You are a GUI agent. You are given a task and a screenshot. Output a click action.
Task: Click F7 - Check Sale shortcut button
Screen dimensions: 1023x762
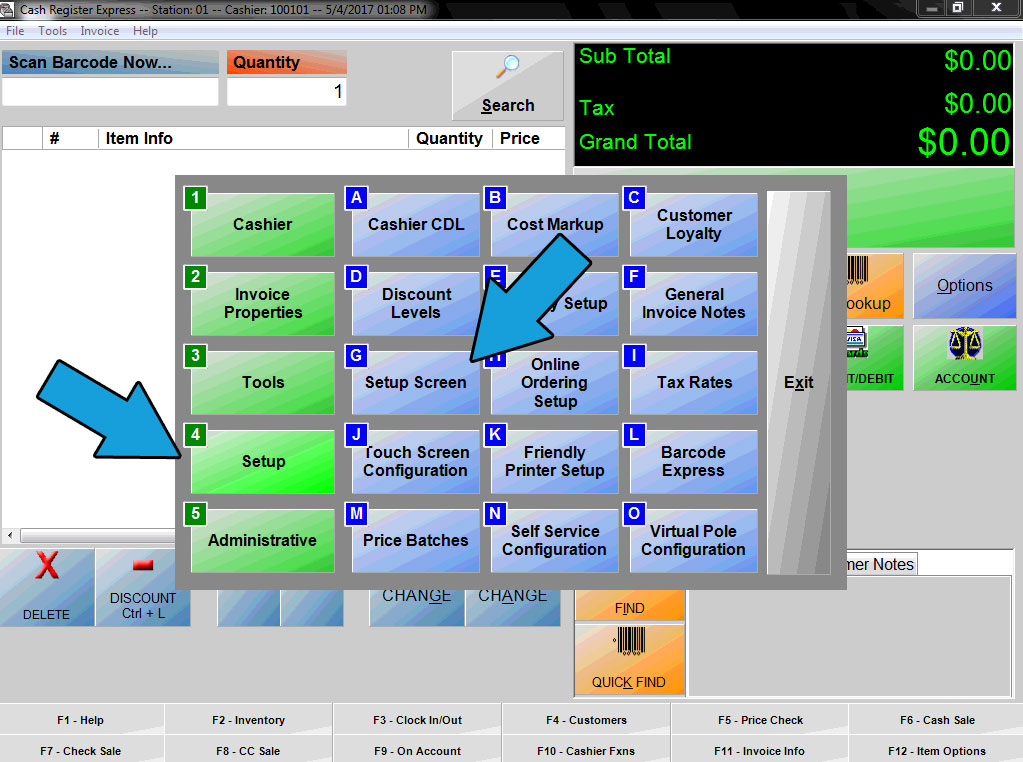[x=81, y=751]
